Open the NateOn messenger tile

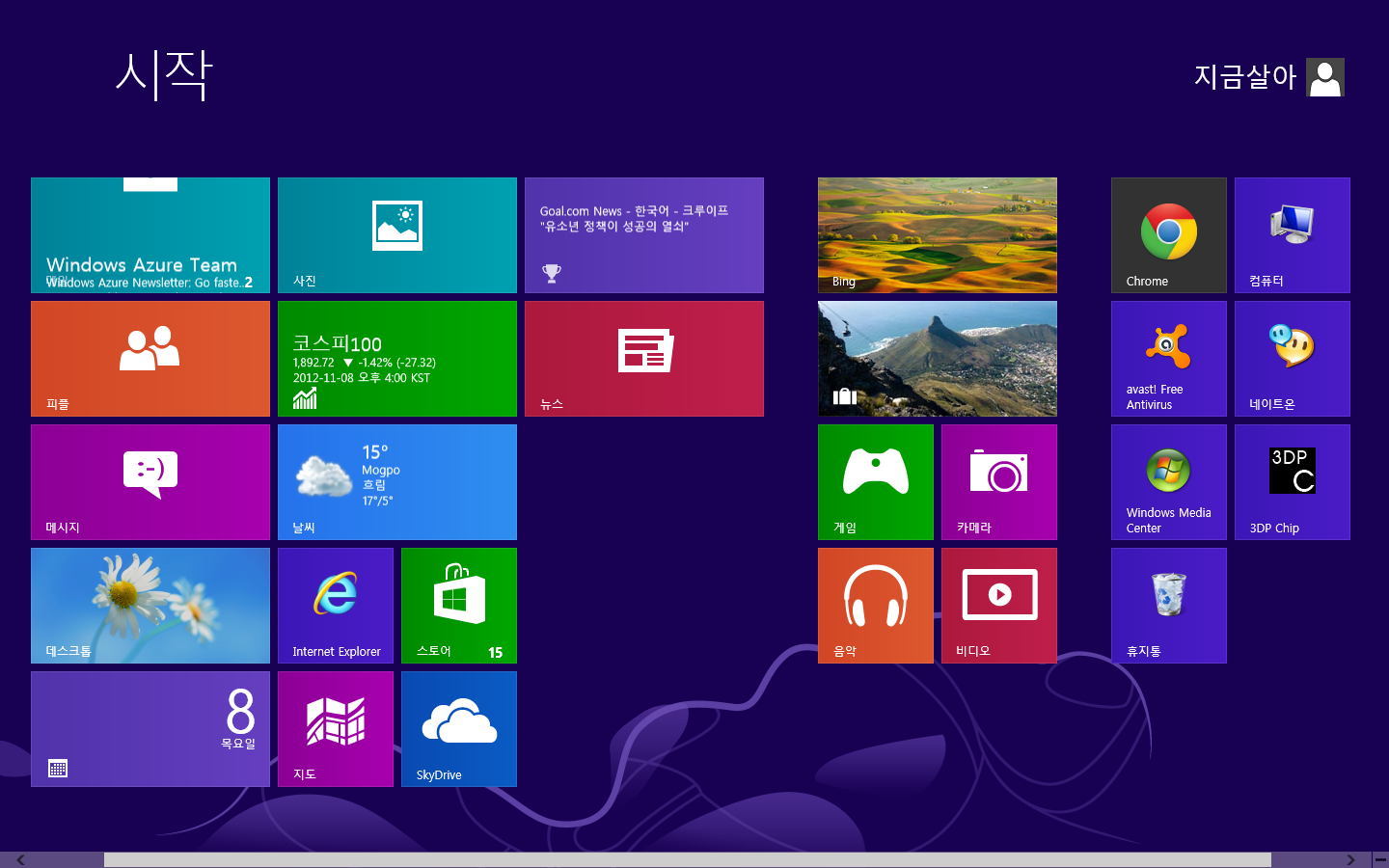pos(1292,358)
